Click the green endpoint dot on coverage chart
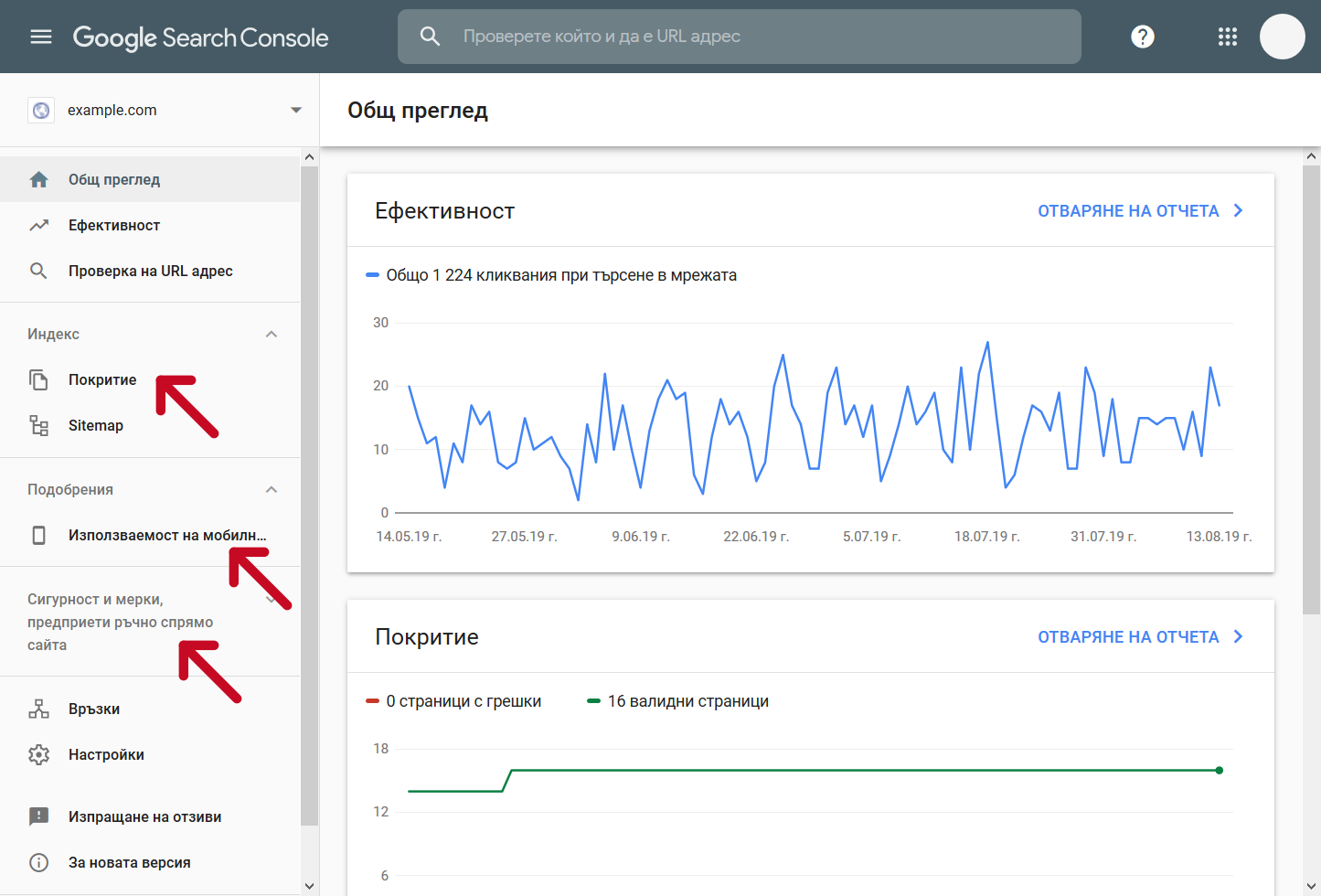The image size is (1321, 896). (x=1220, y=770)
